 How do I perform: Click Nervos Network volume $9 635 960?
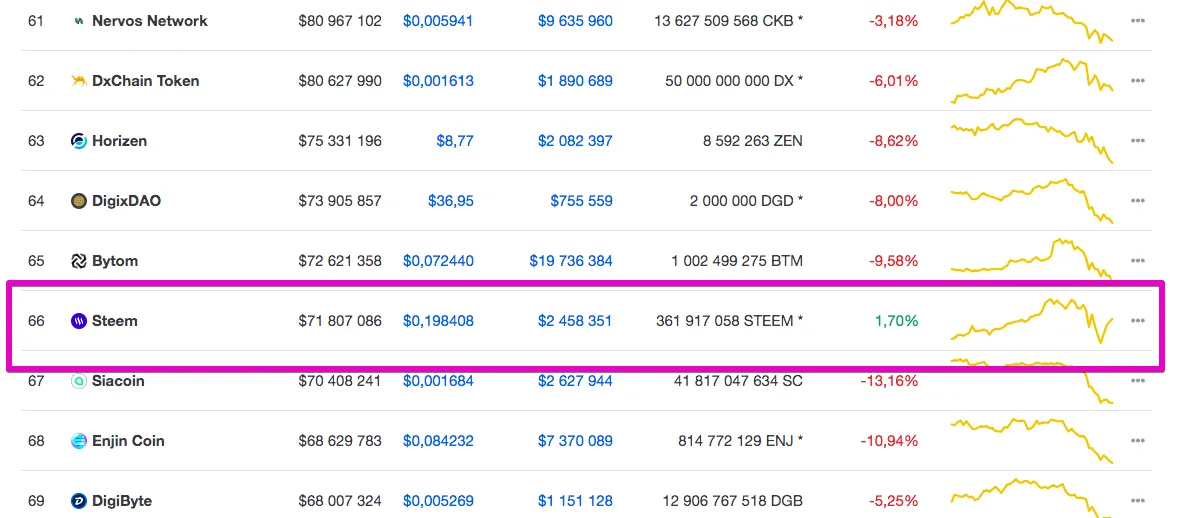575,21
